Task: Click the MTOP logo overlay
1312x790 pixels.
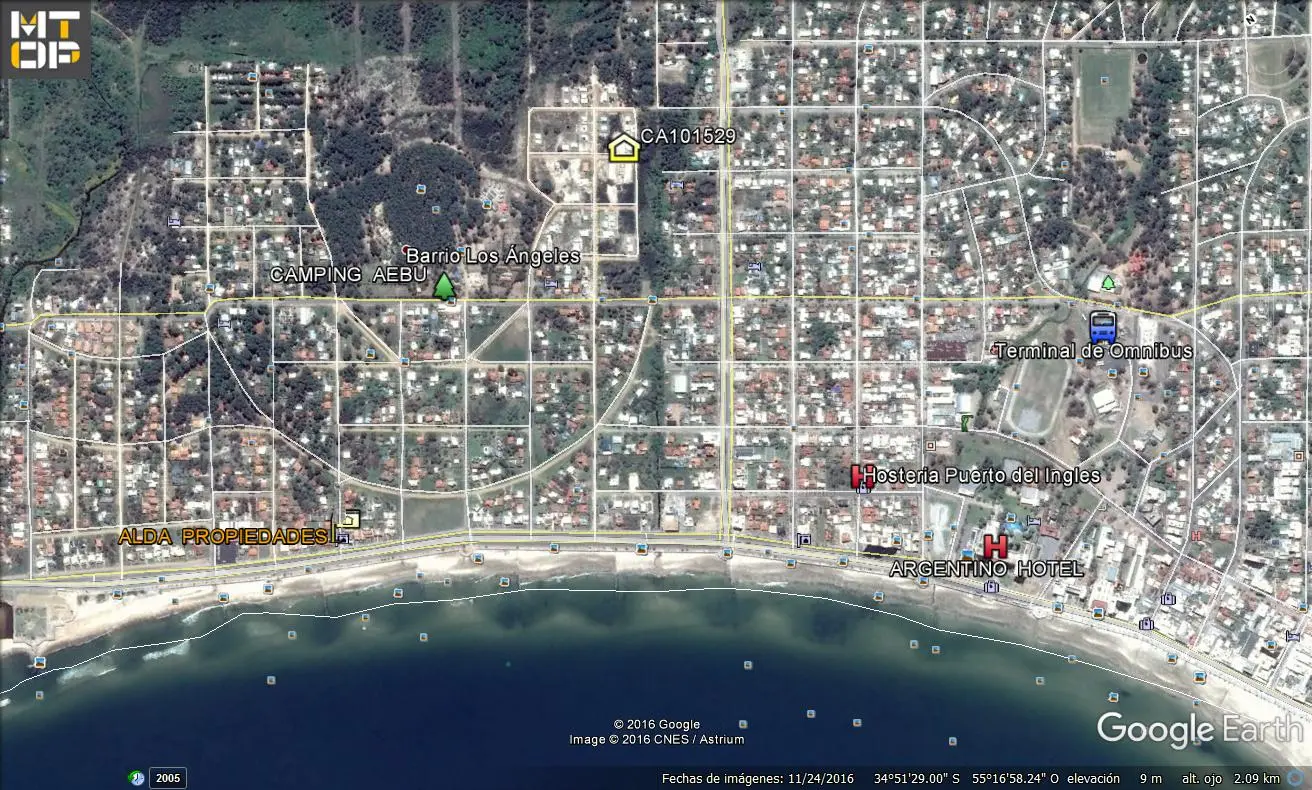Action: click(45, 40)
